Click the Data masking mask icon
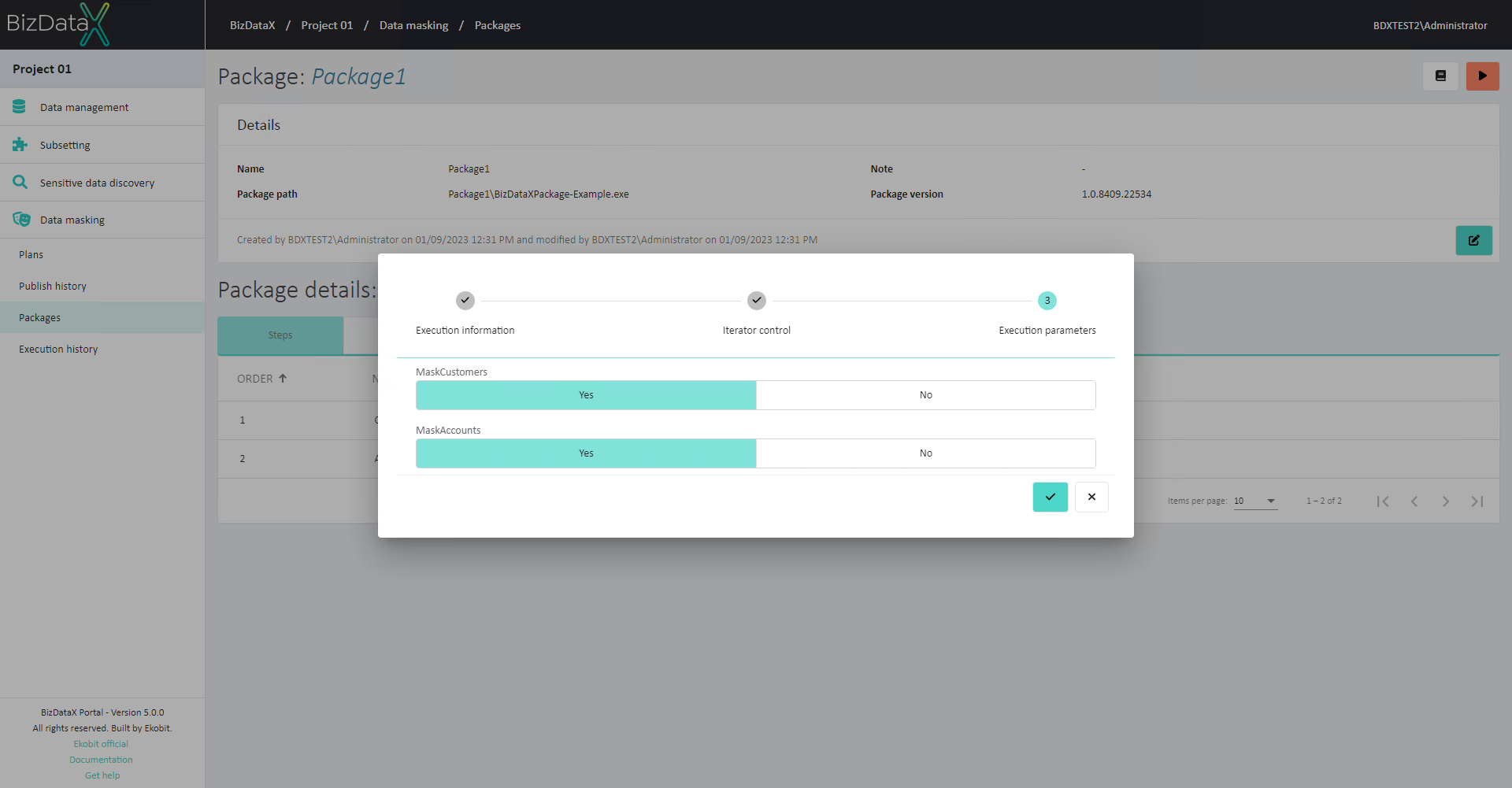The image size is (1512, 788). [x=21, y=220]
